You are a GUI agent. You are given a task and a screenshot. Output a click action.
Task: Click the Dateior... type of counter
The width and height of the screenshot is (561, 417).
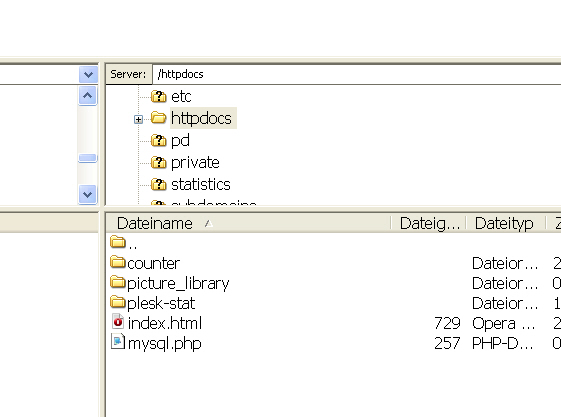pyautogui.click(x=505, y=264)
